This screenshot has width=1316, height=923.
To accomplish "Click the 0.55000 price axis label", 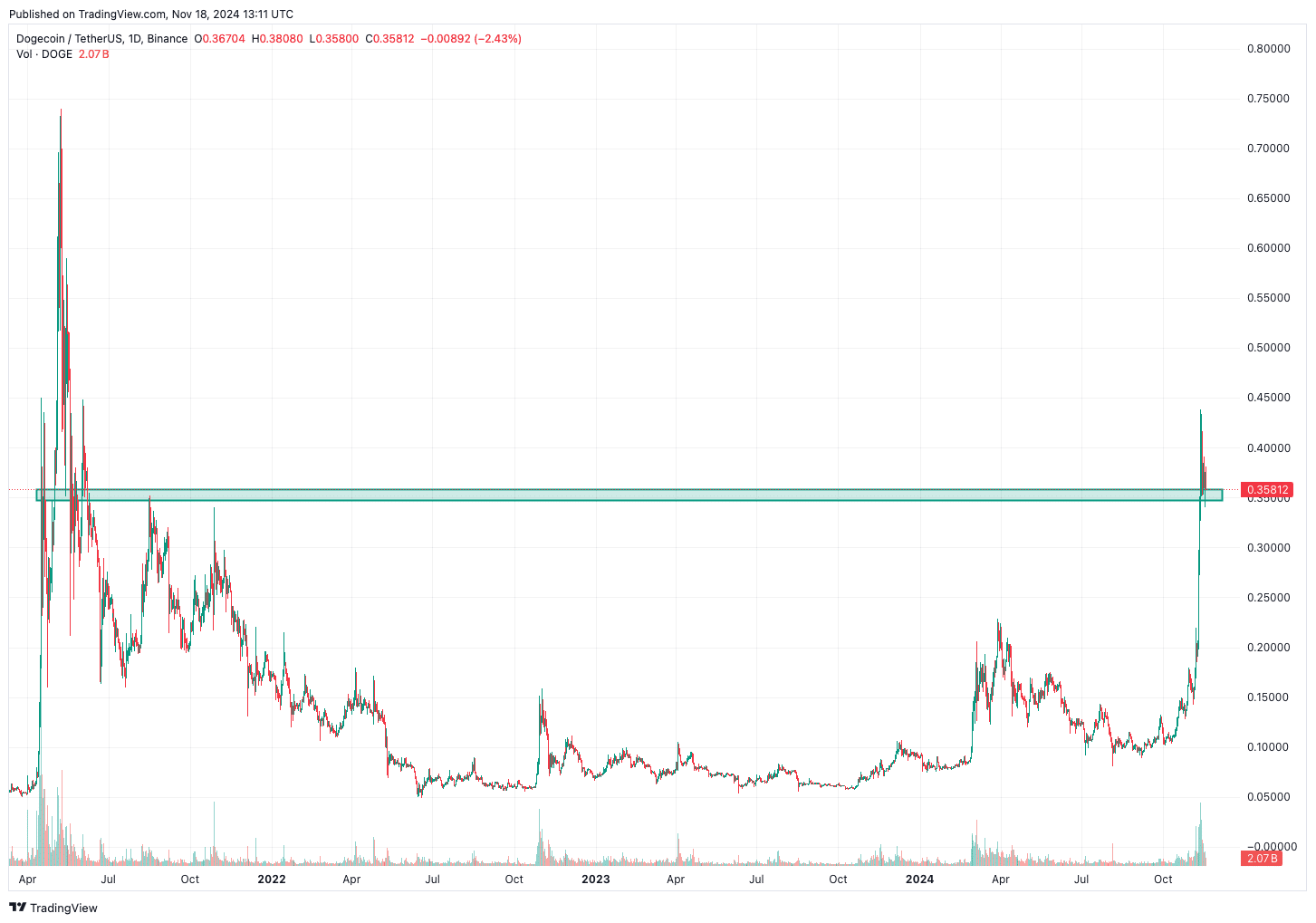I will click(1268, 297).
